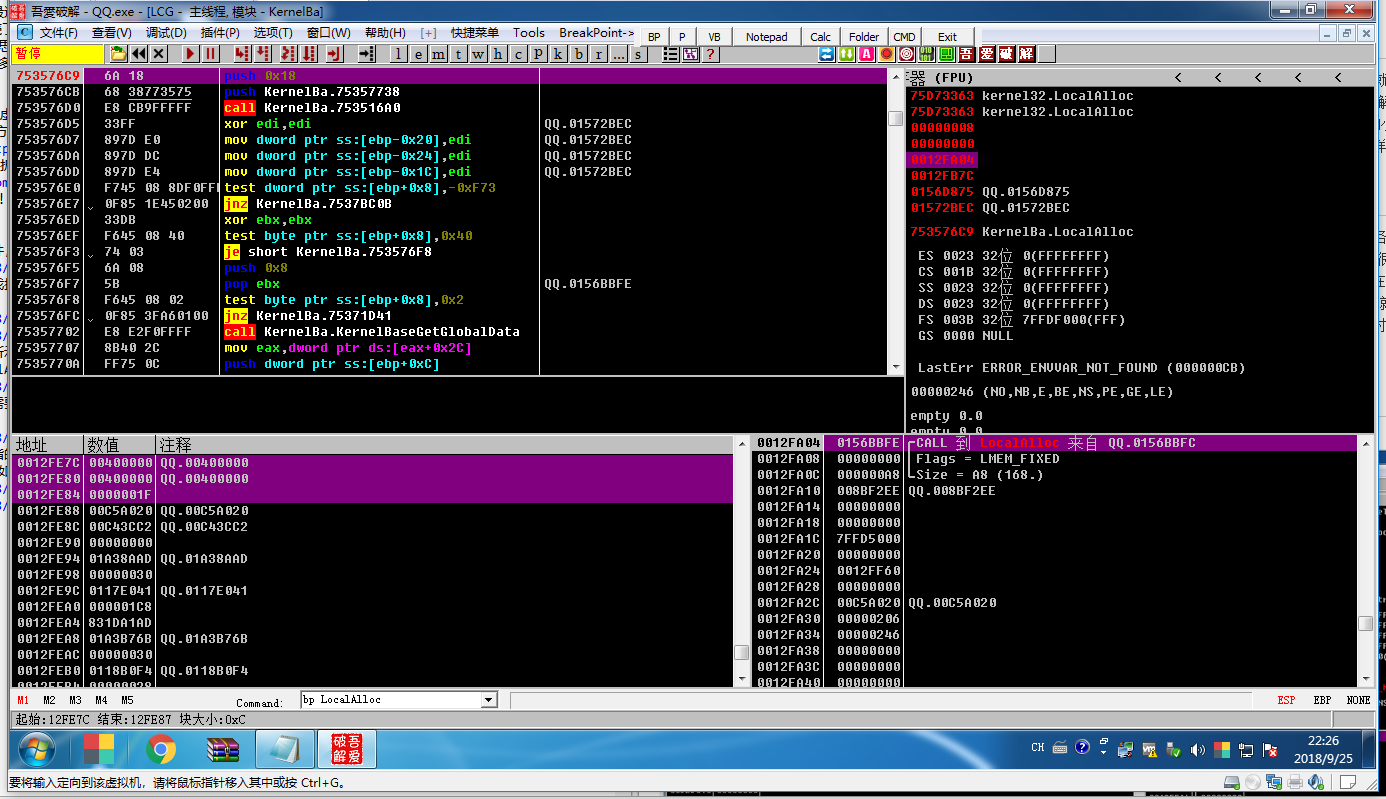Switch to memory dump tab M2
The width and height of the screenshot is (1386, 799).
(49, 700)
